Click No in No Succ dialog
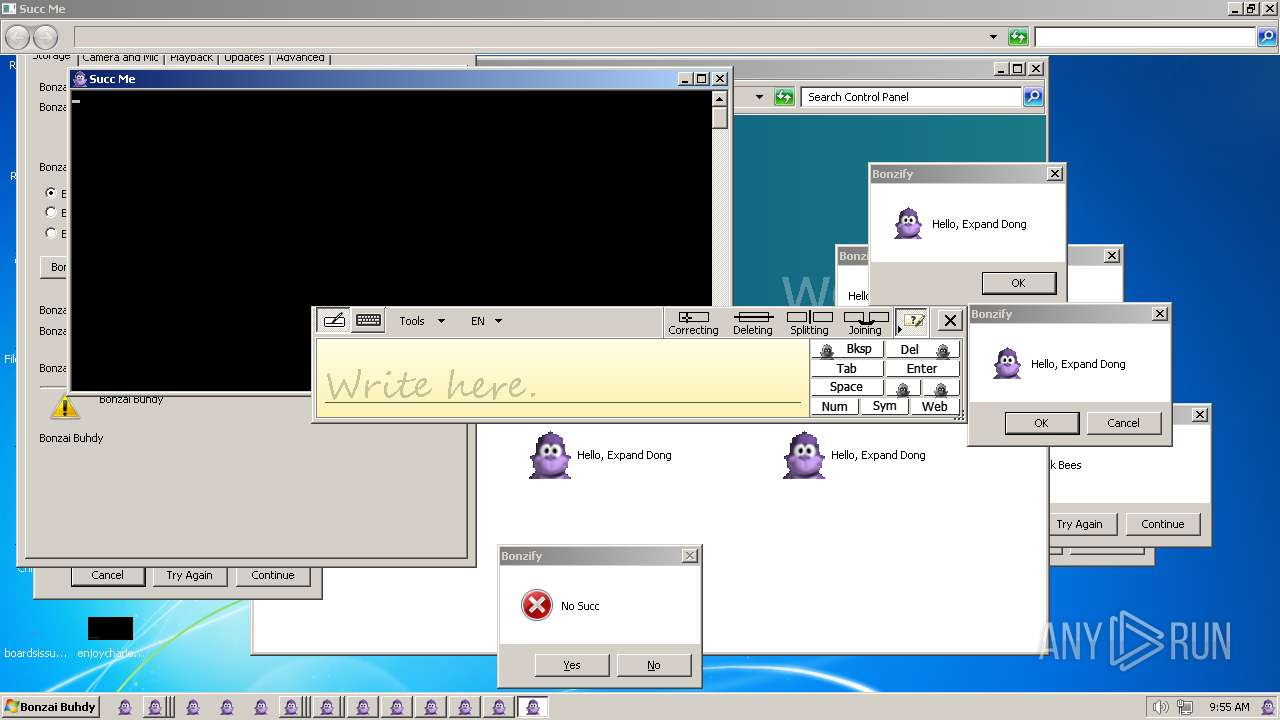This screenshot has height=720, width=1280. click(x=654, y=665)
